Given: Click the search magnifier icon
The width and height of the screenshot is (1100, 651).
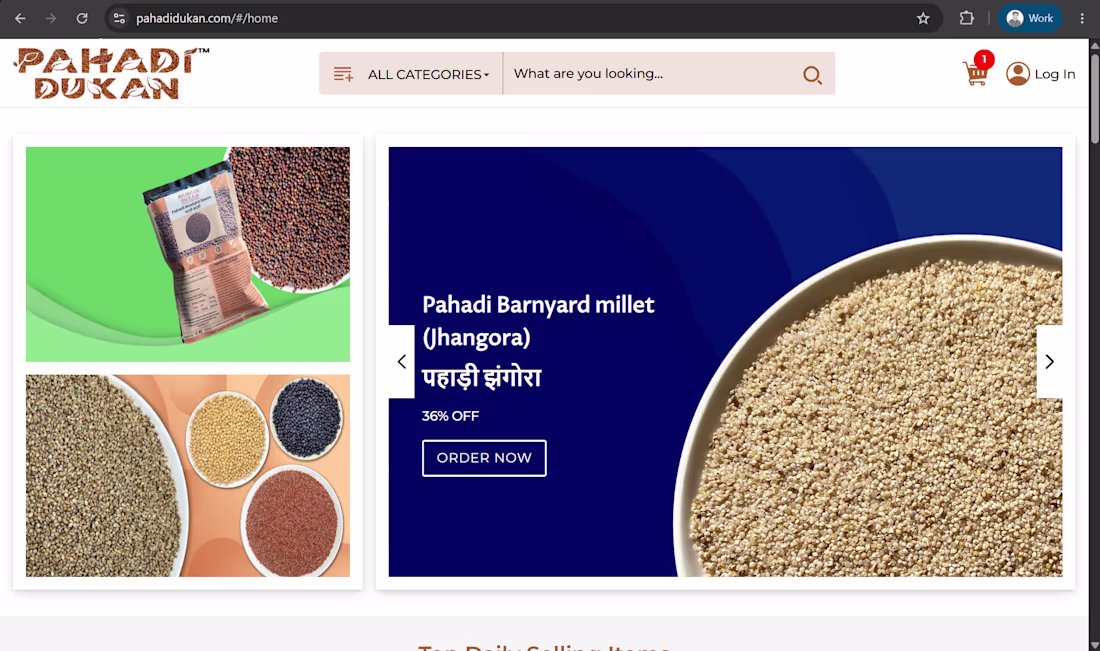Looking at the screenshot, I should (812, 74).
